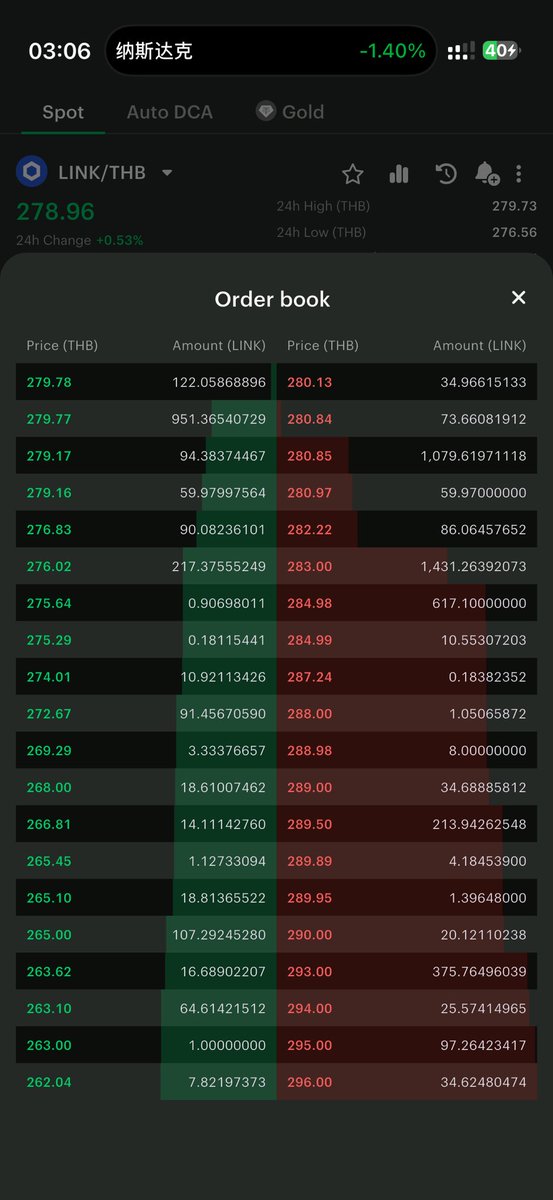Select bid price 263.00
Image resolution: width=553 pixels, height=1200 pixels.
click(x=49, y=1045)
